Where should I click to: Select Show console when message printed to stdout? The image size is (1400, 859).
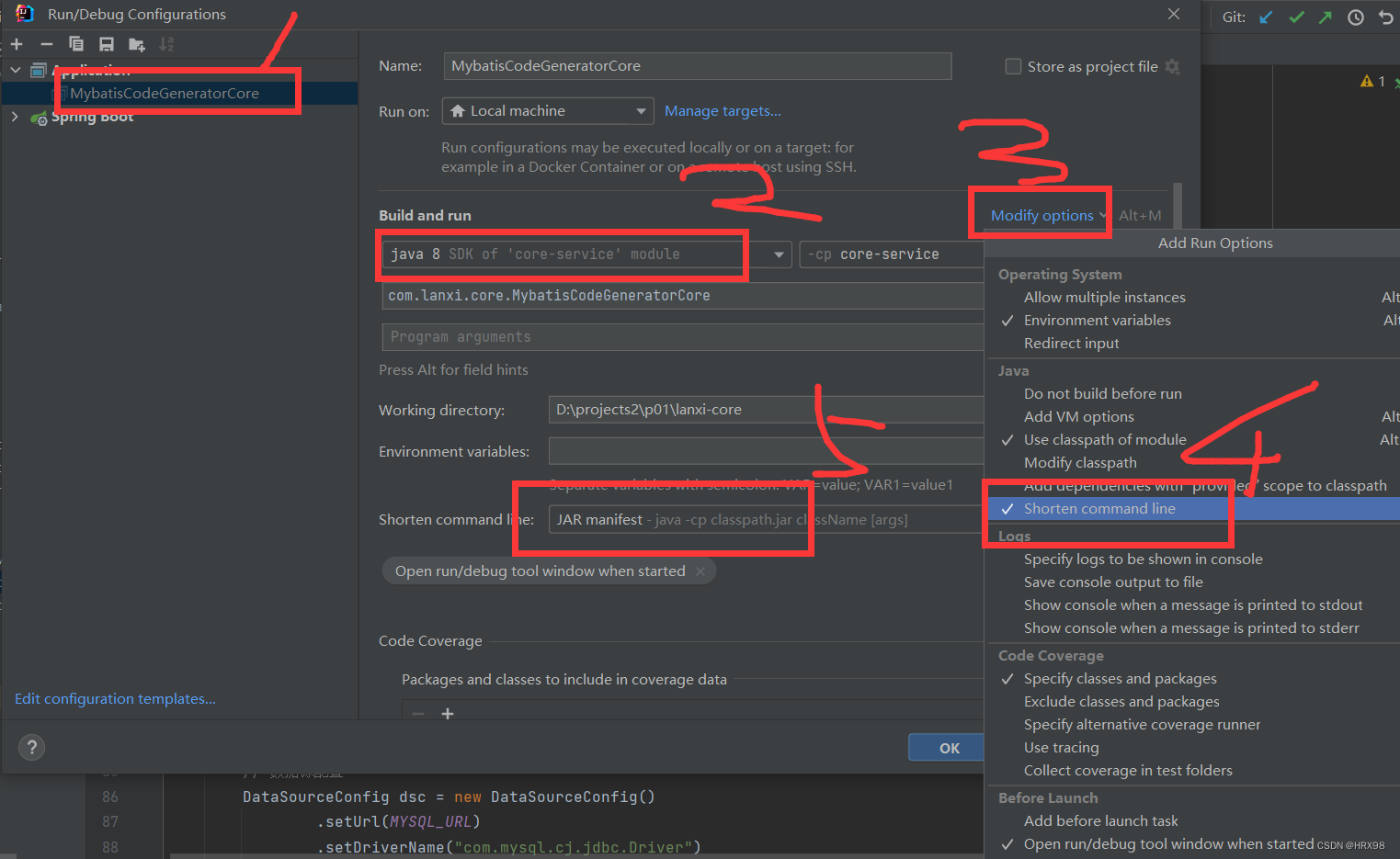1192,605
